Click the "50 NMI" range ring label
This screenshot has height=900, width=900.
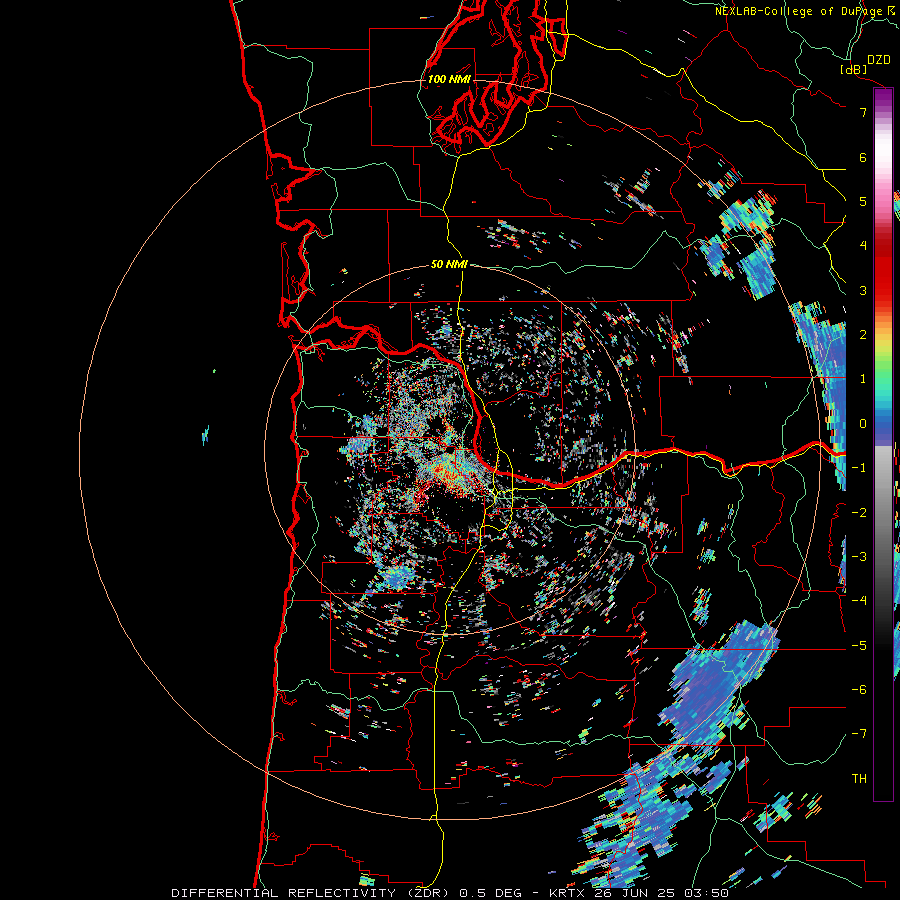click(x=449, y=264)
